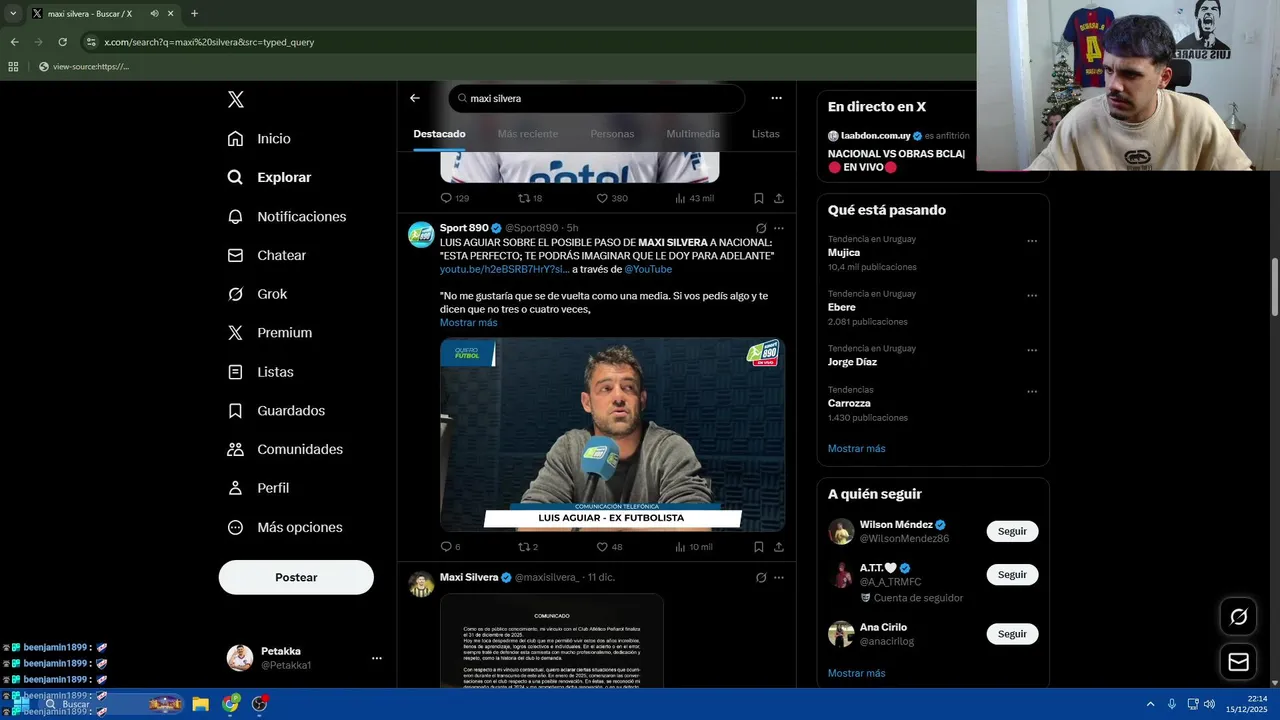Image resolution: width=1280 pixels, height=720 pixels.
Task: Open search settings three-dot menu
Action: pos(776,98)
